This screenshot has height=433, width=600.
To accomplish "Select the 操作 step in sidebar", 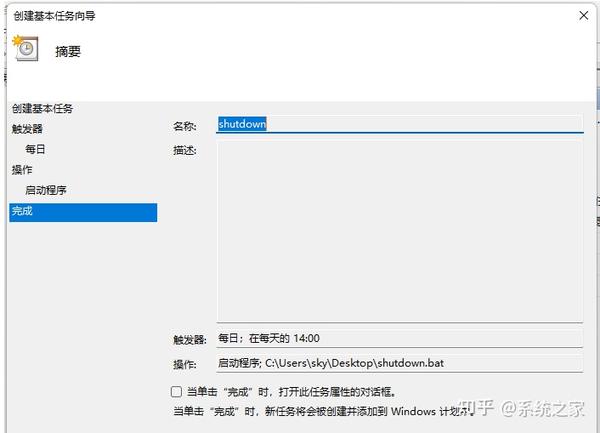I will pos(22,169).
